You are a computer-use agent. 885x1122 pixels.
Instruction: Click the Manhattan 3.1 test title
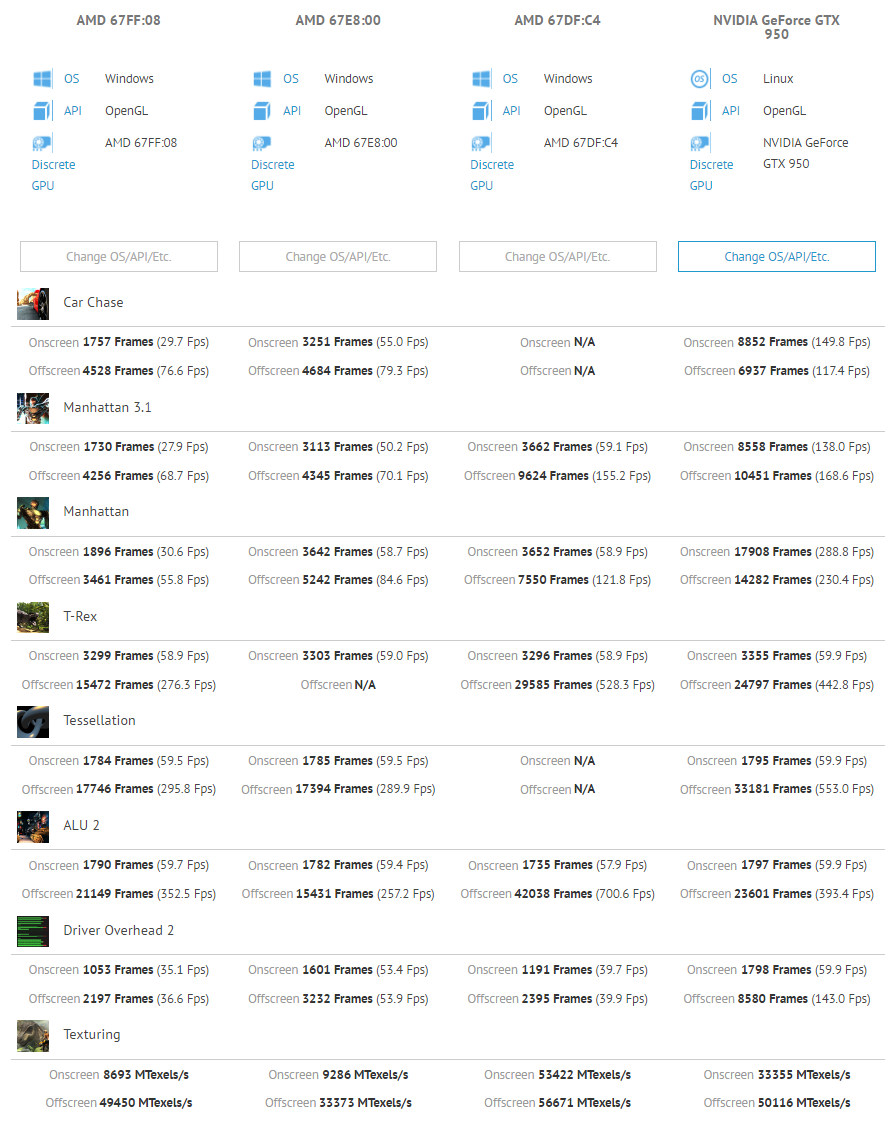pyautogui.click(x=107, y=407)
